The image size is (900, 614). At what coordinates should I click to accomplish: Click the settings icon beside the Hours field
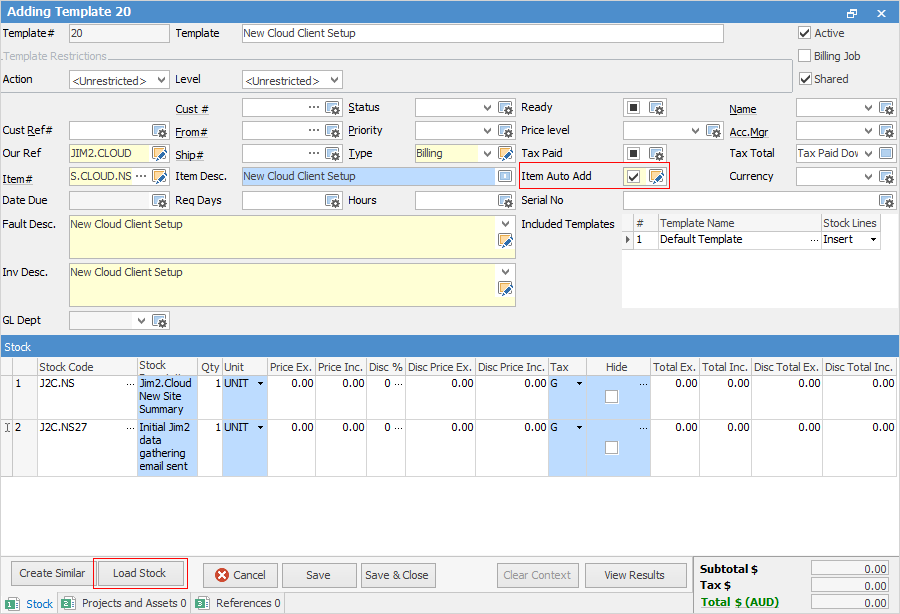506,201
